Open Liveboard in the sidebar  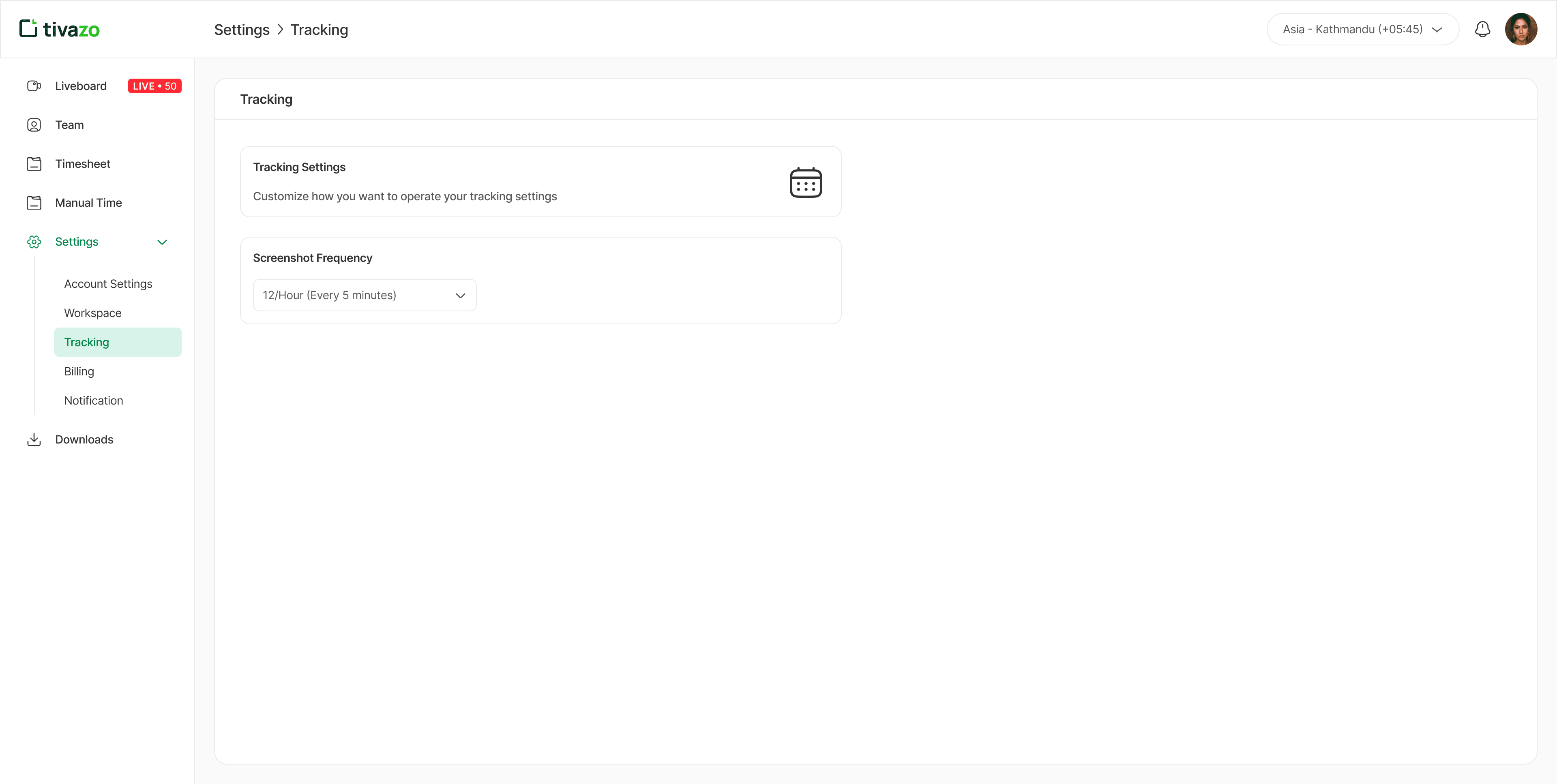(x=80, y=86)
